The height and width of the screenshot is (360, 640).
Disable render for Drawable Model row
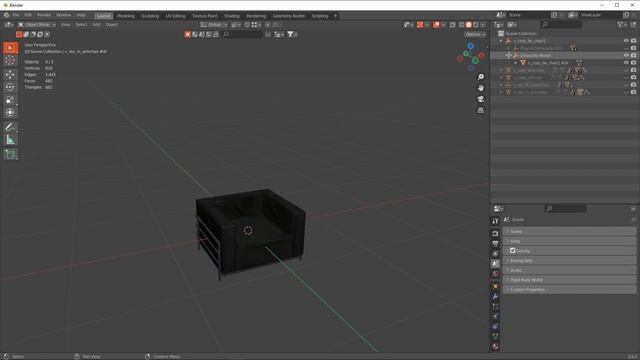tap(633, 56)
